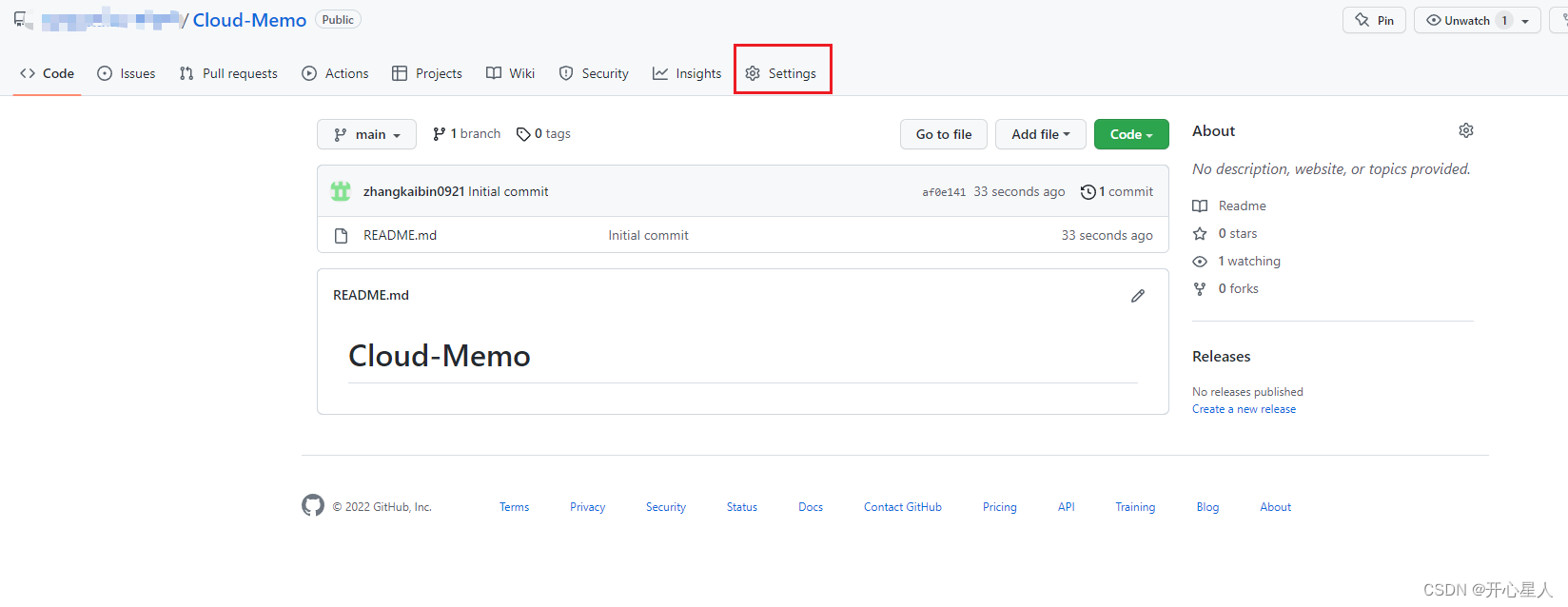Open the Settings tab
Screen dimensions: 1568x607
[781, 73]
